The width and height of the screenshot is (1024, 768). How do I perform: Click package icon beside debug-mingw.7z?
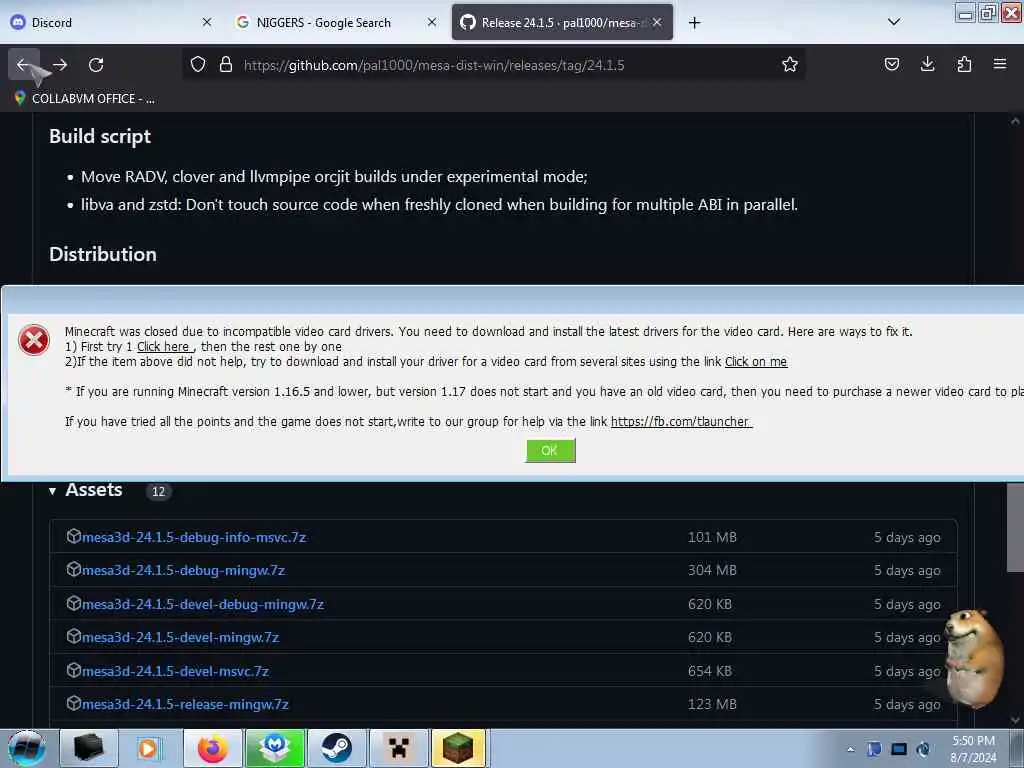click(x=73, y=569)
